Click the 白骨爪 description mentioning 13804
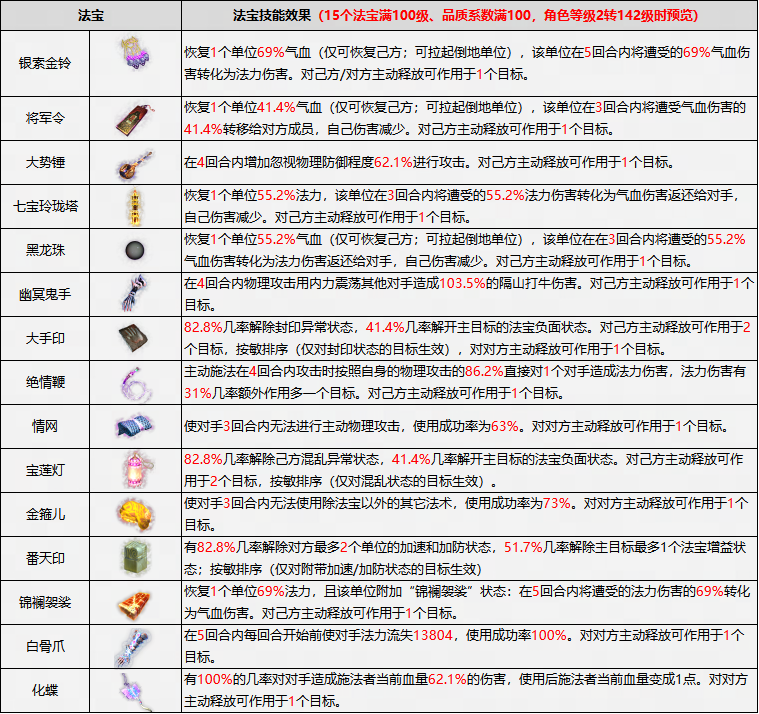759x714 pixels. click(x=464, y=647)
